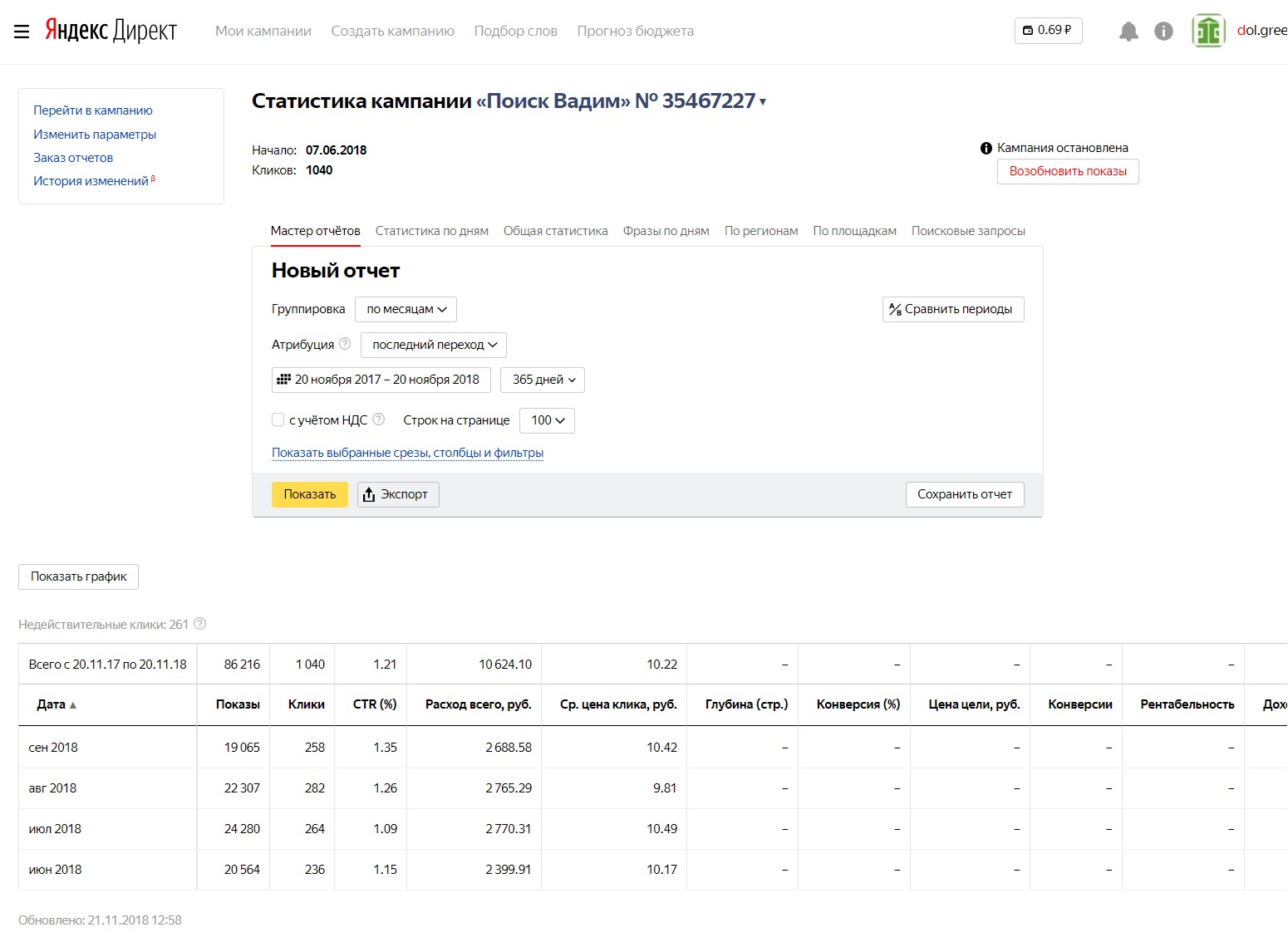This screenshot has height=942, width=1288.
Task: Click the total impressions 86 216
Action: tap(242, 665)
